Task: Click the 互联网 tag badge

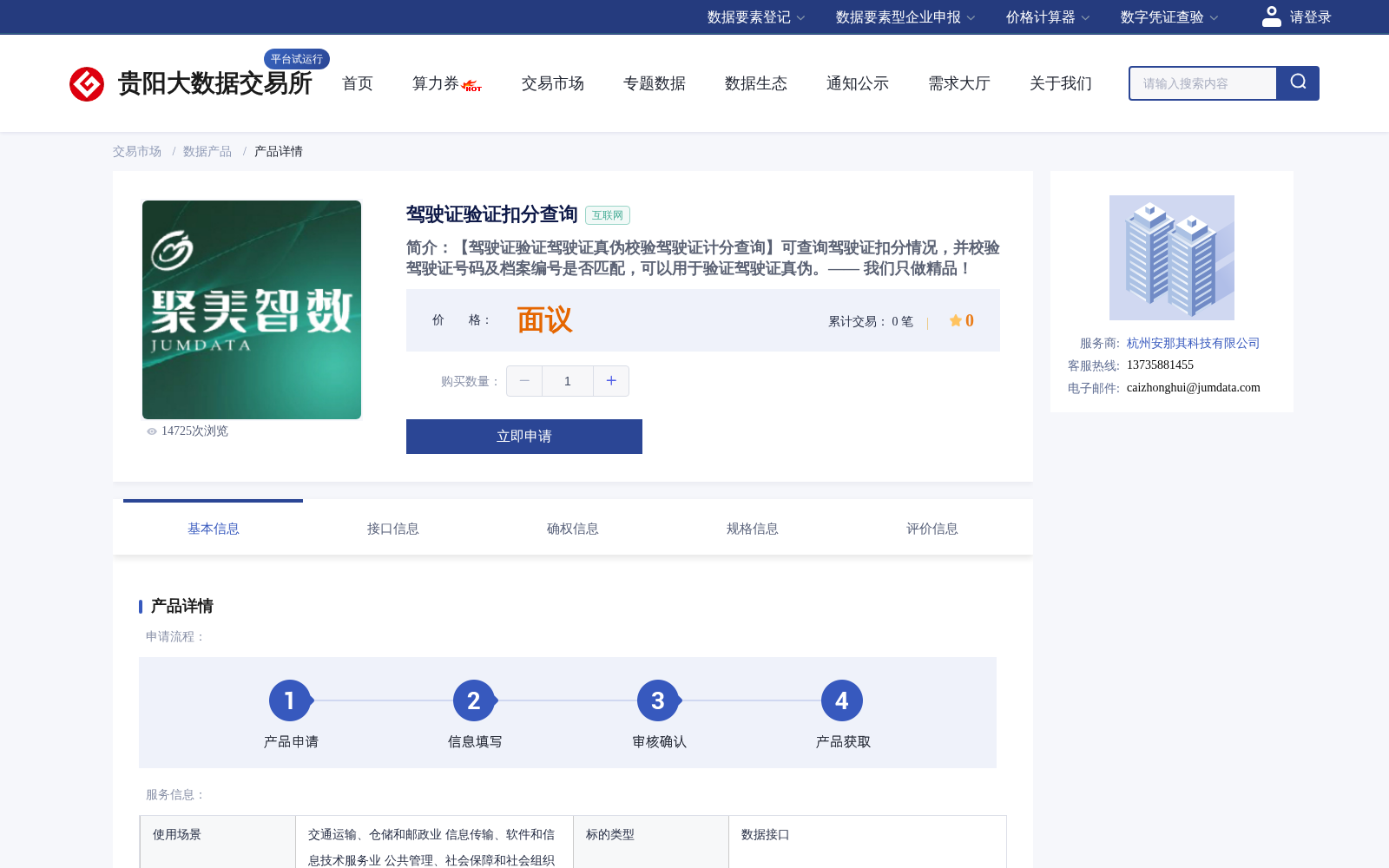Action: [608, 215]
